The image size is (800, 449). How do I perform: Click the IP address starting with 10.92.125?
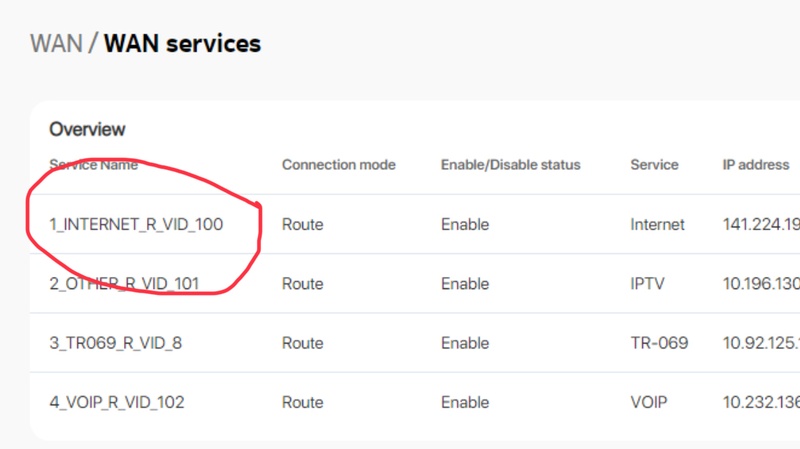pyautogui.click(x=760, y=343)
